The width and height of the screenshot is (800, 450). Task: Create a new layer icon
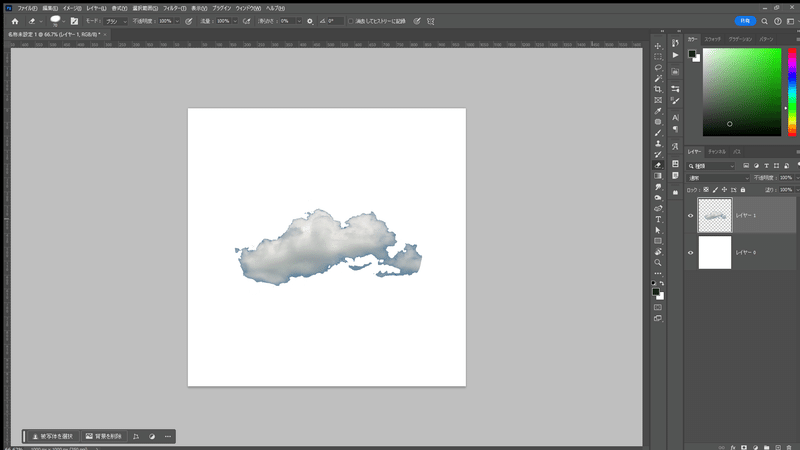(778, 447)
